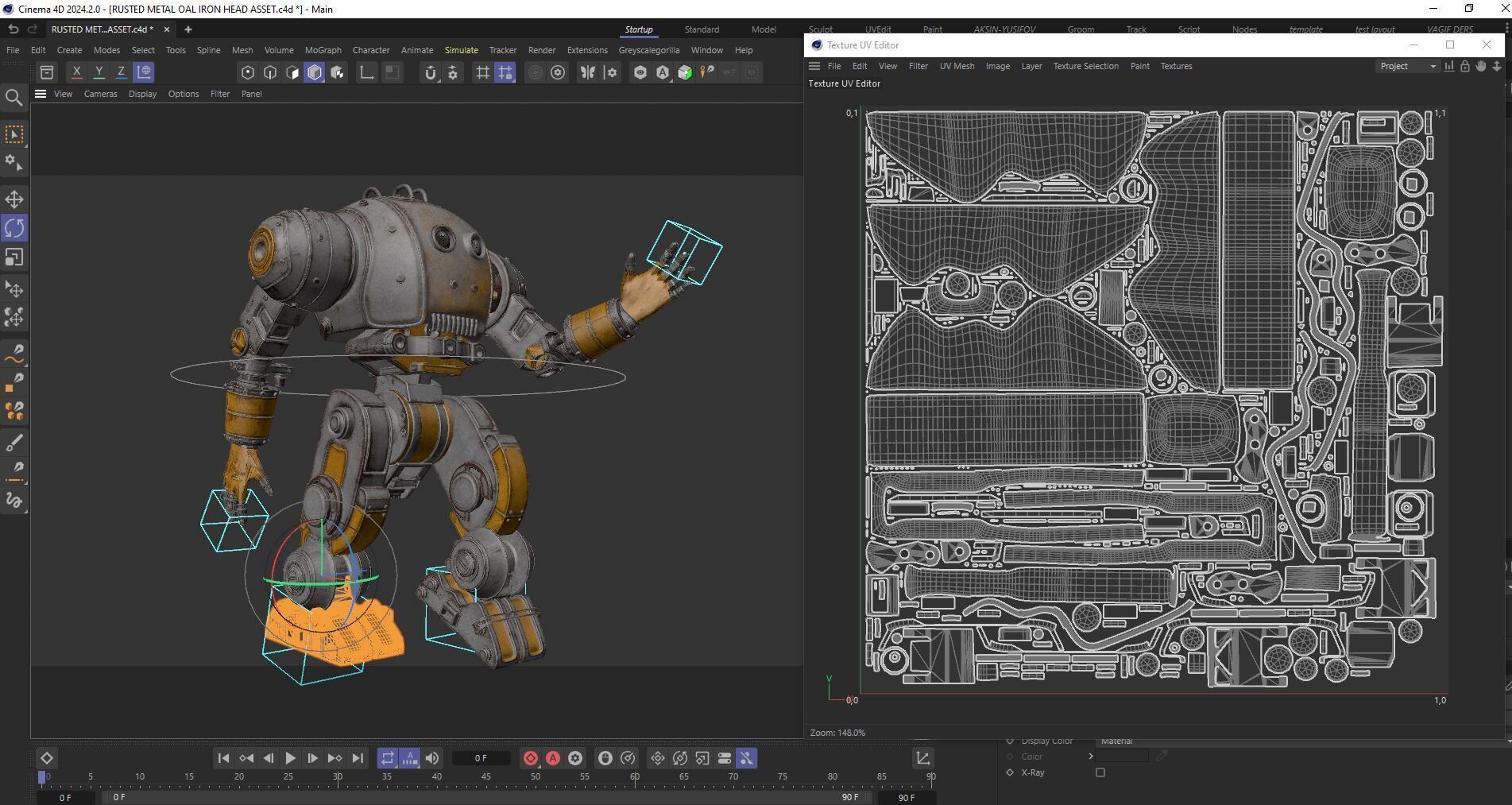Click the keyframe diamond button left of timeline
Viewport: 1512px width, 805px height.
47,758
